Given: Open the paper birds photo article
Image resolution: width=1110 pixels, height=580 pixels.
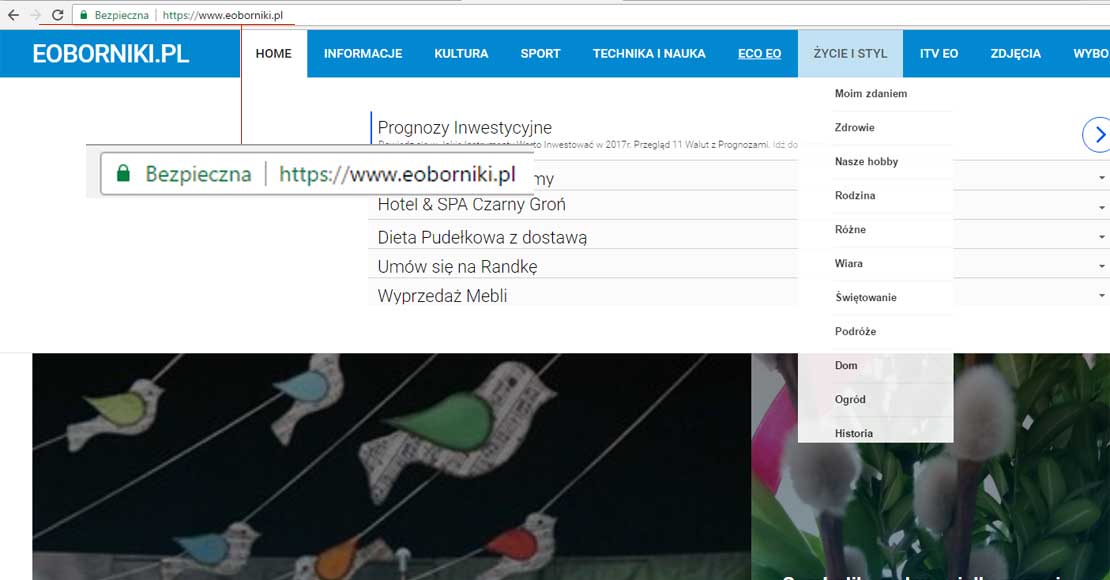Looking at the screenshot, I should pos(391,467).
